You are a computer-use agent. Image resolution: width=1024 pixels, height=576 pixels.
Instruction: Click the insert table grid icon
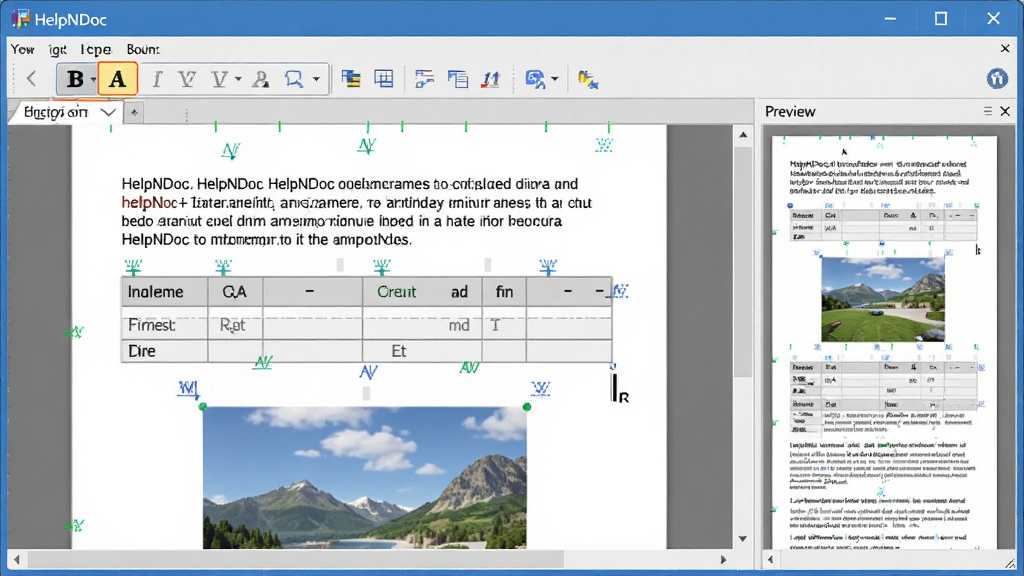tap(384, 79)
